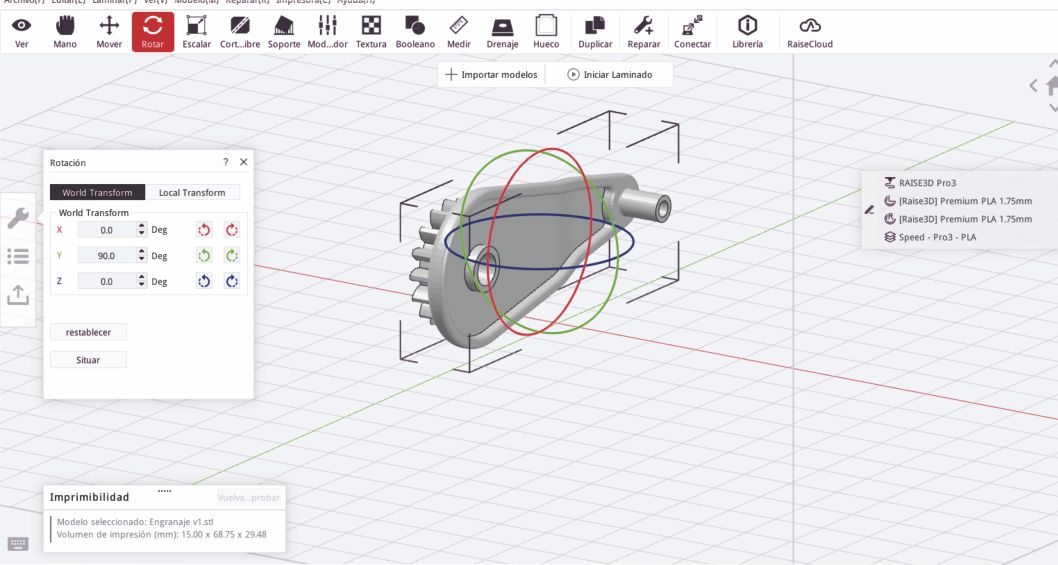Select the Medir measure tool
The image size is (1058, 565).
[x=459, y=32]
